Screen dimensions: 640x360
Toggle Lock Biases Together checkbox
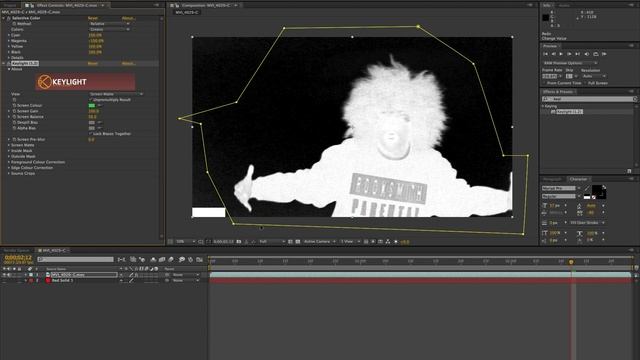(x=91, y=134)
